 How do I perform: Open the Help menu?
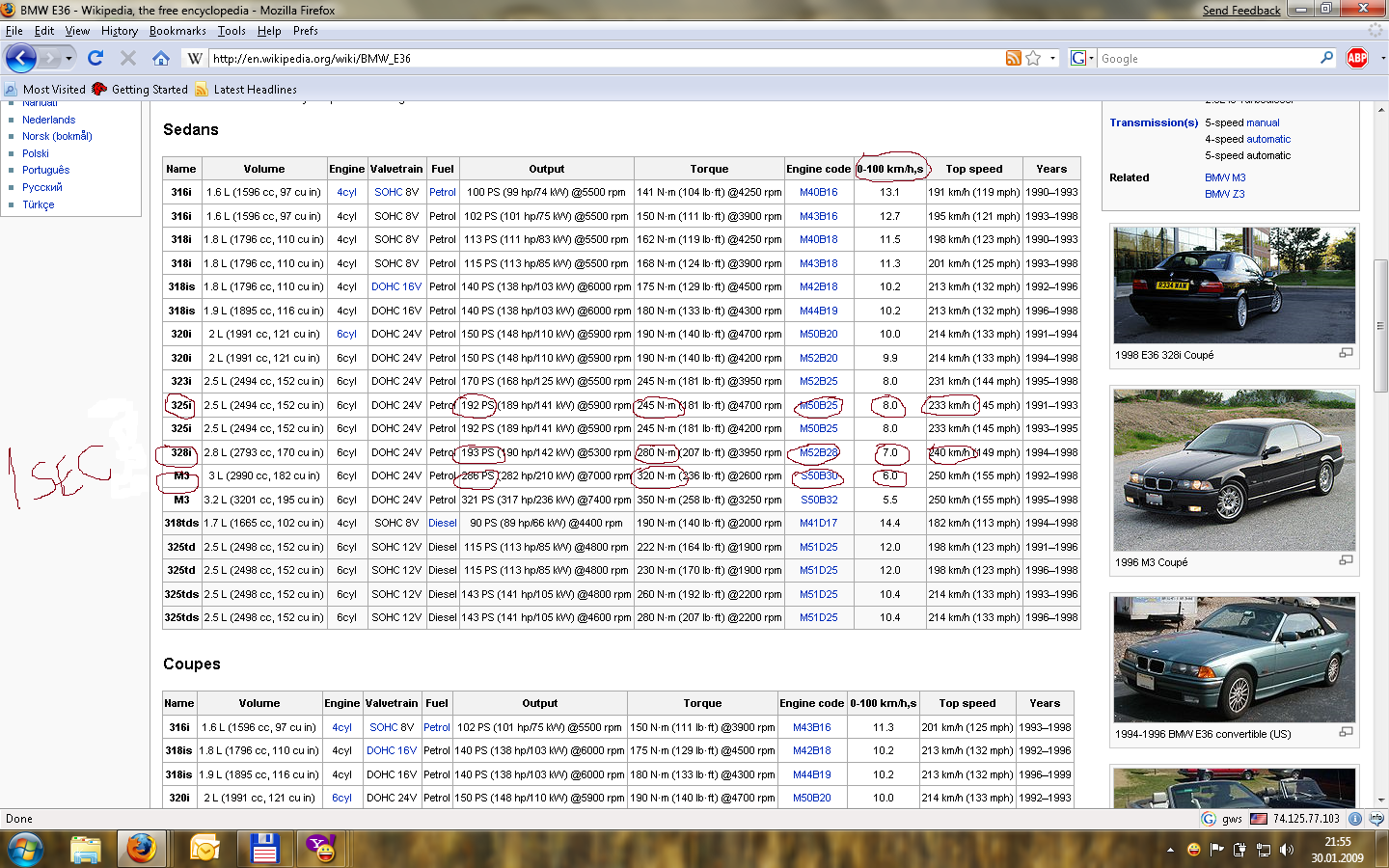[x=269, y=31]
